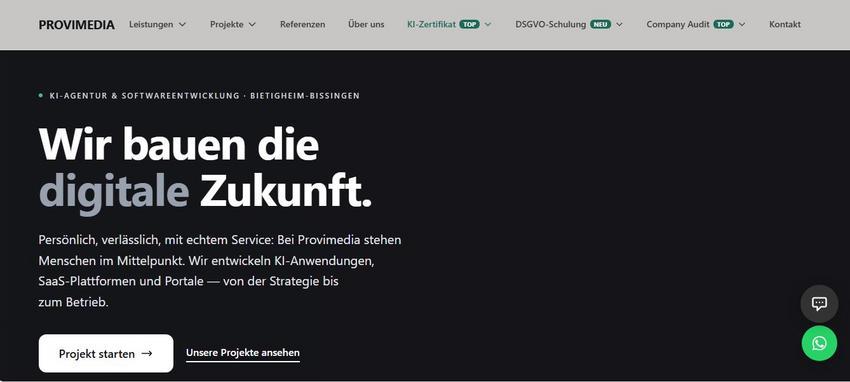Expand the DSGVO-Schulung menu chevron
Viewport: 850px width, 382px height.
pos(619,24)
